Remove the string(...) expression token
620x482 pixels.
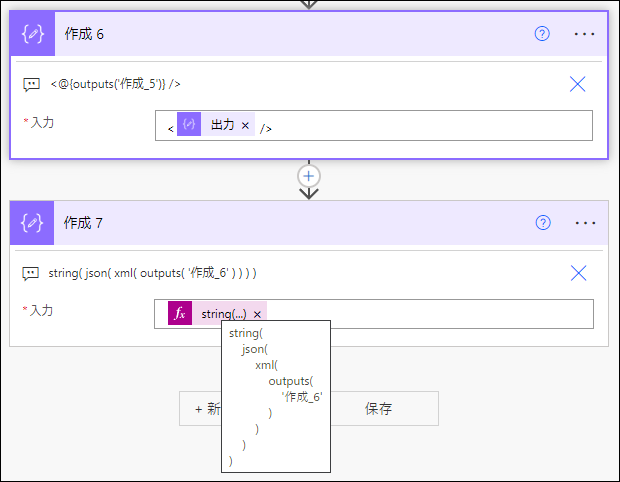coord(257,314)
